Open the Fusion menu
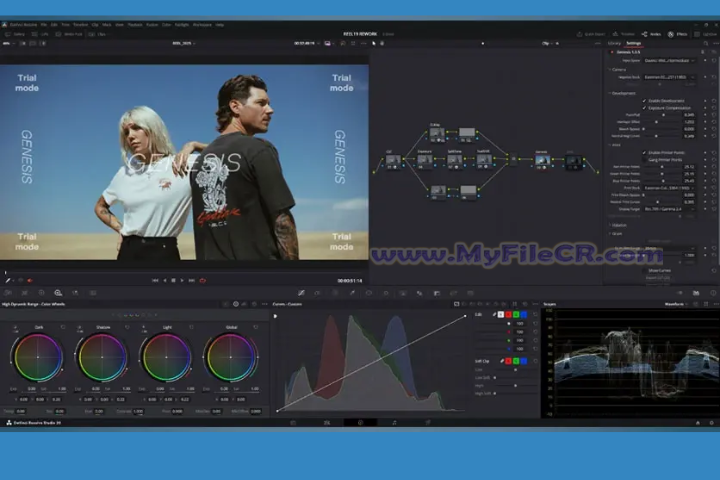The height and width of the screenshot is (480, 720). pyautogui.click(x=152, y=25)
